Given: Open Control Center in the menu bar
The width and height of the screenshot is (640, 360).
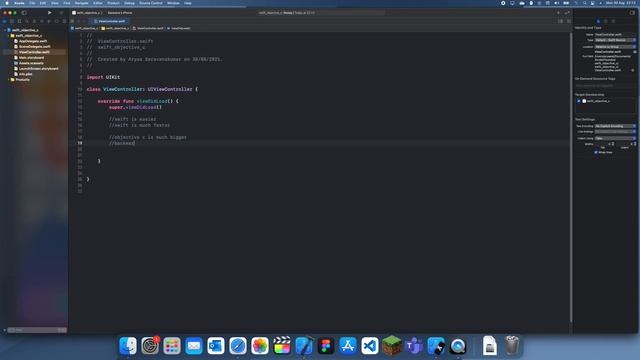Looking at the screenshot, I should point(592,3).
